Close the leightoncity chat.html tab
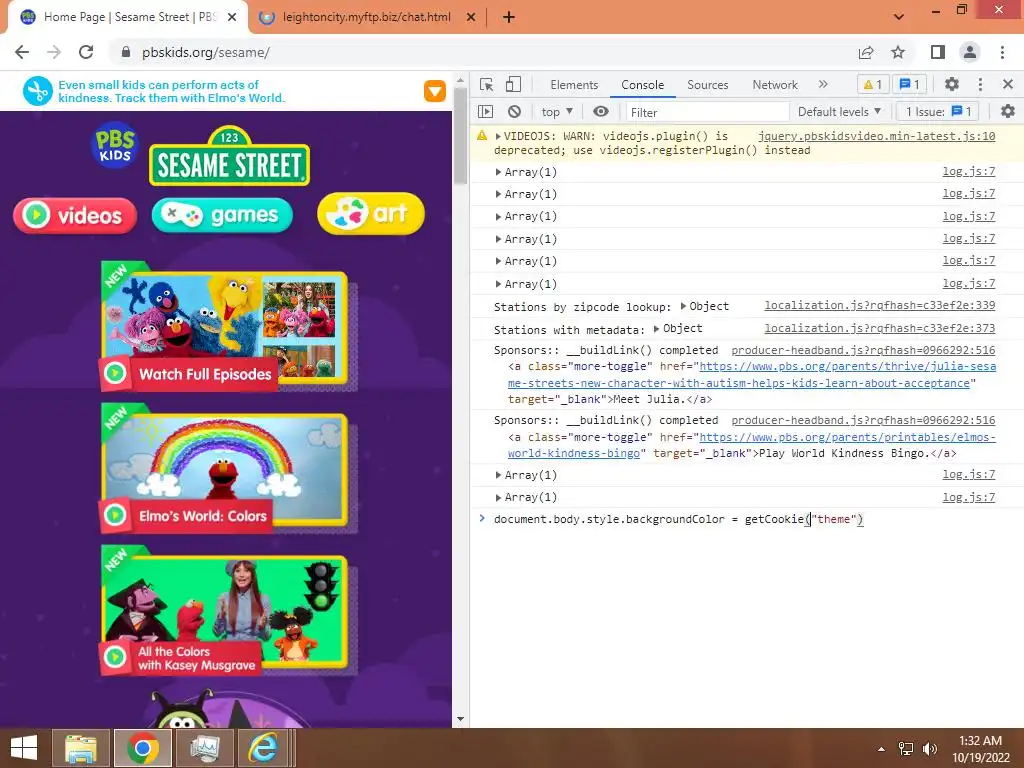This screenshot has width=1024, height=768. pos(471,17)
